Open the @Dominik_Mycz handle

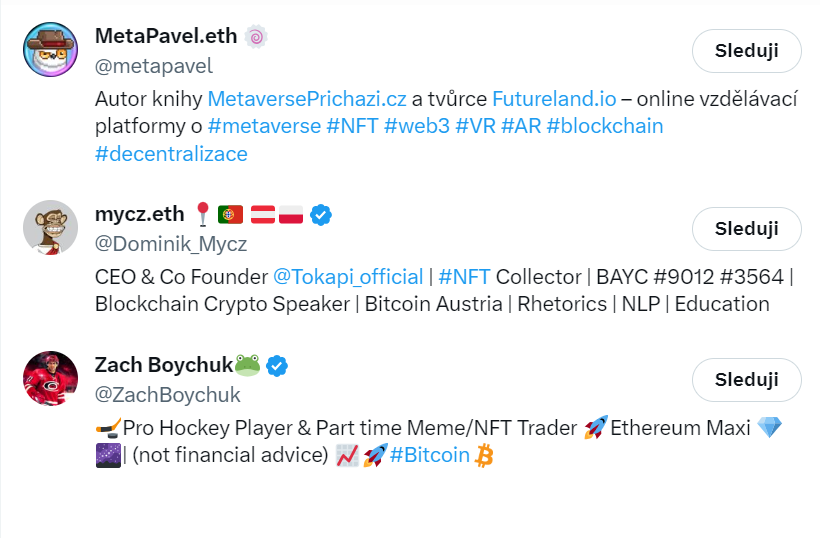[171, 244]
